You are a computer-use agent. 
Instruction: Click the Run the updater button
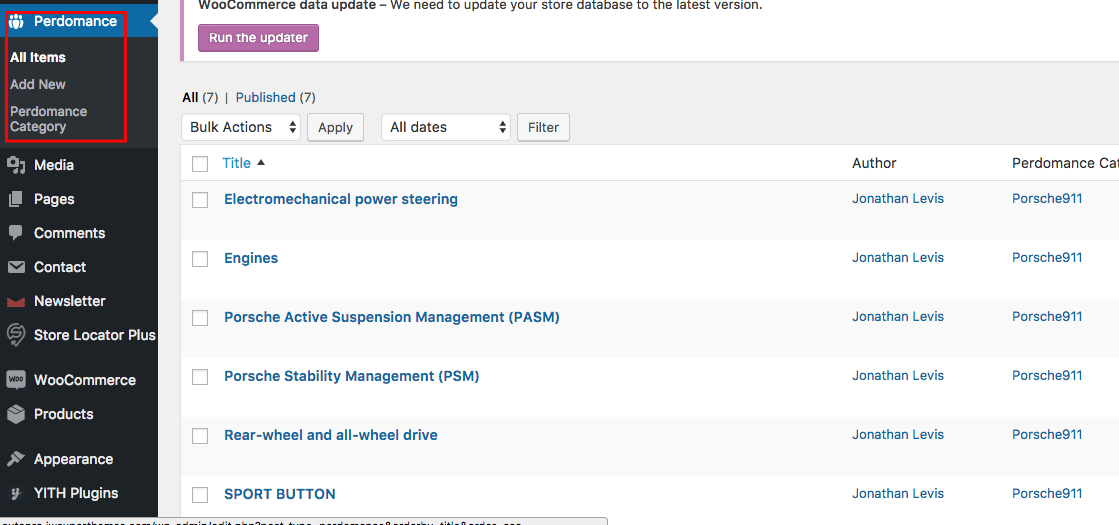(x=258, y=38)
